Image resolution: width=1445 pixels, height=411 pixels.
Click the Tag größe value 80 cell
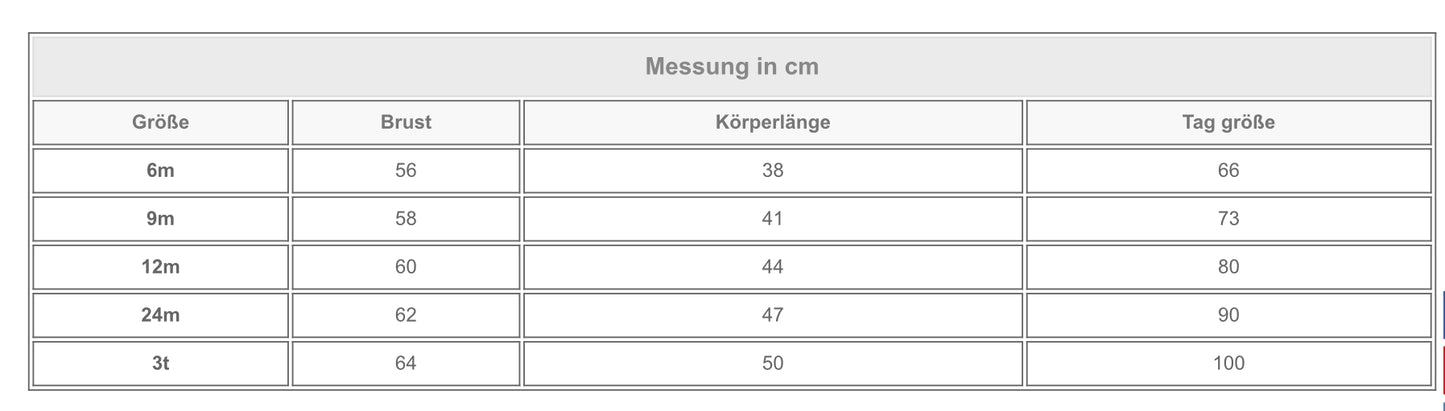coord(1228,267)
